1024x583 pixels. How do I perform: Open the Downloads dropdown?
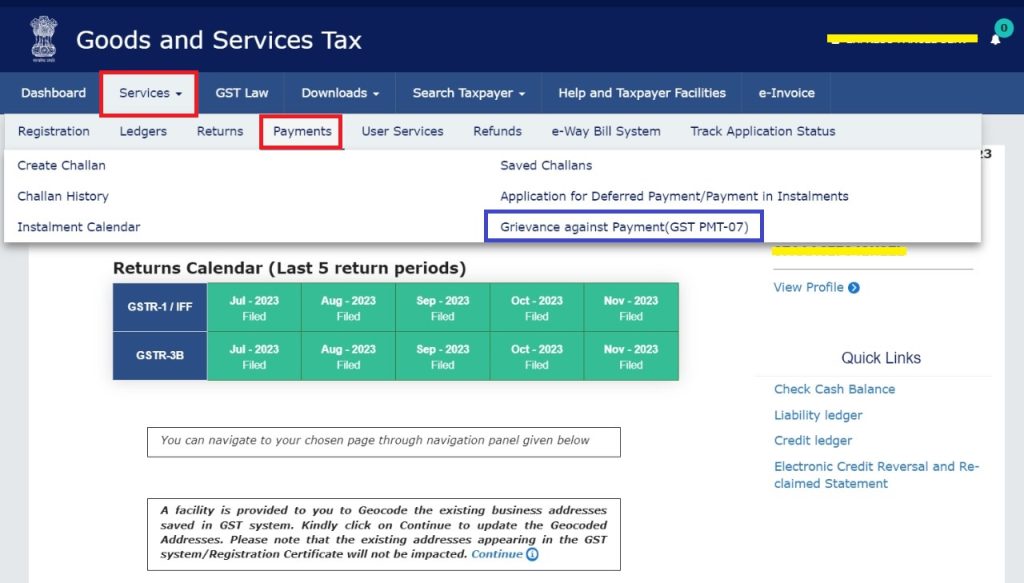coord(340,93)
